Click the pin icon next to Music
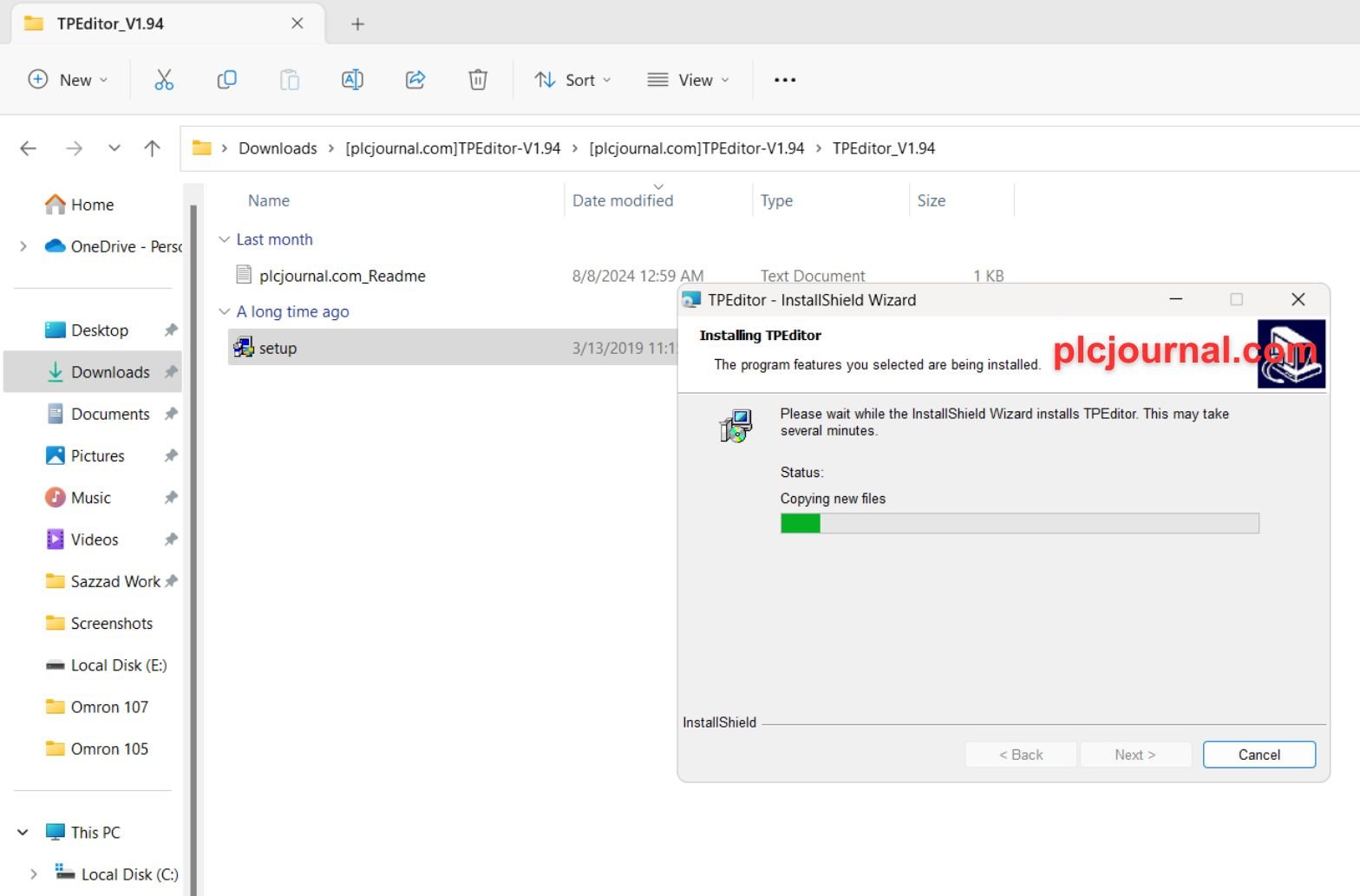The width and height of the screenshot is (1360, 896). 171,498
